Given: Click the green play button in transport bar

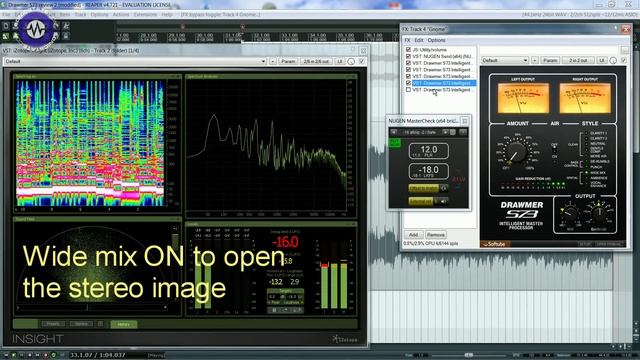Looking at the screenshot, I should [x=13, y=355].
